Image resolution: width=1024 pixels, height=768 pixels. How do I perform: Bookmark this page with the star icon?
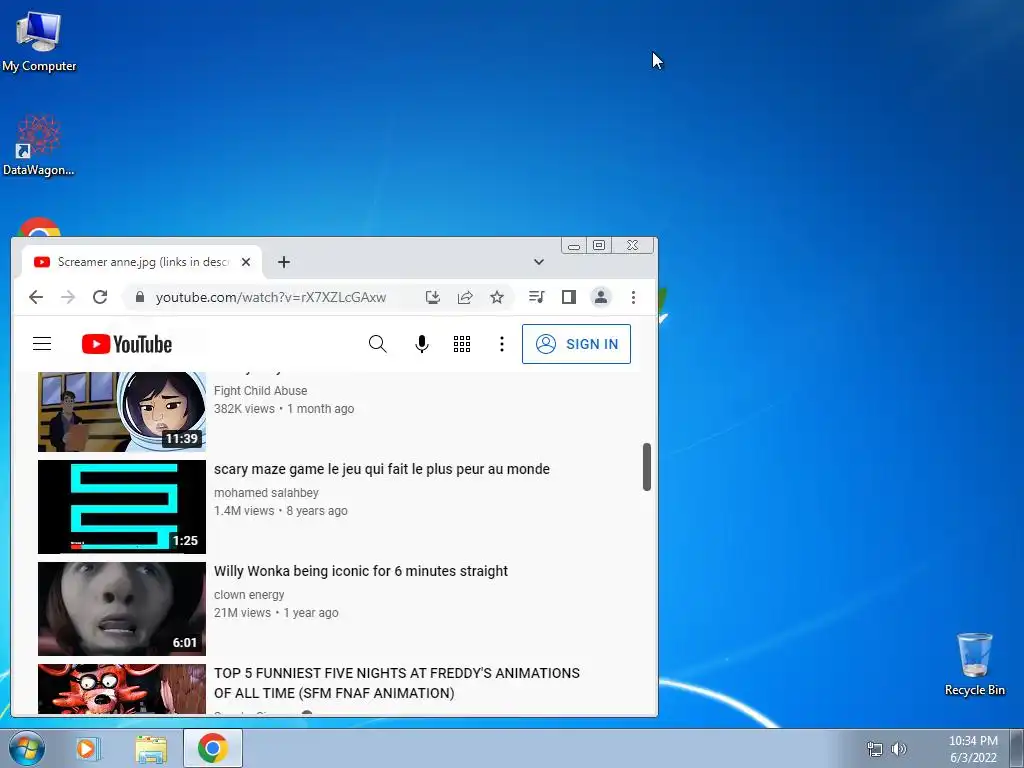497,297
